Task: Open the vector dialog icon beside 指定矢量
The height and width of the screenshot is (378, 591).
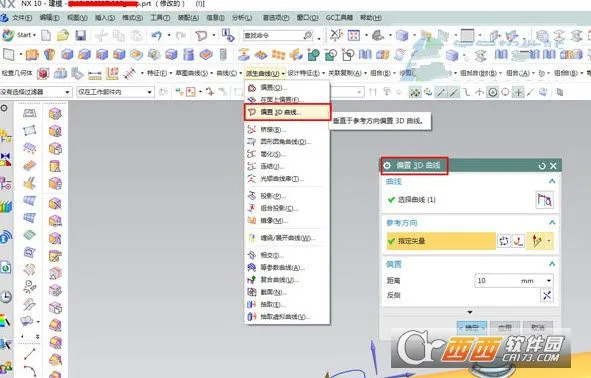Action: point(518,241)
